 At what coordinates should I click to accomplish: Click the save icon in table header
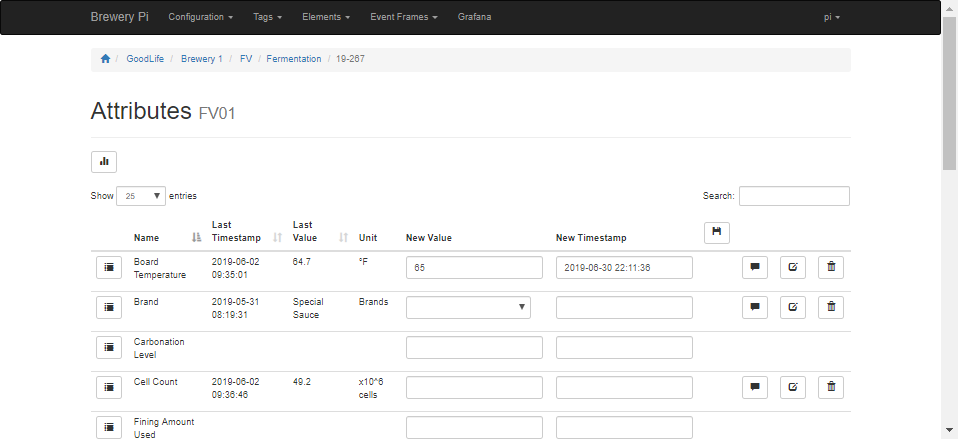pos(717,232)
